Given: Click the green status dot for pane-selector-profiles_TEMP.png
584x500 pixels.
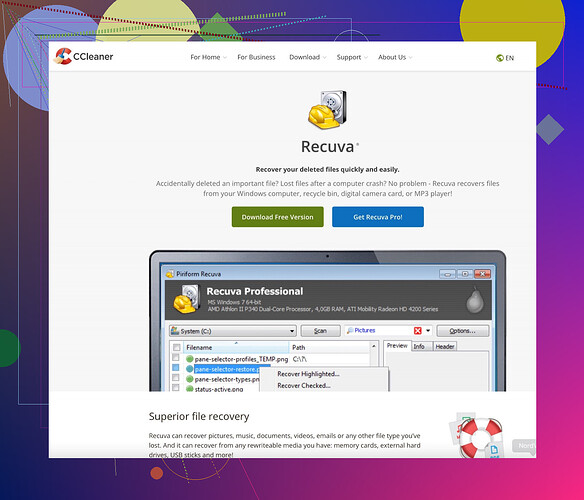Looking at the screenshot, I should (190, 359).
